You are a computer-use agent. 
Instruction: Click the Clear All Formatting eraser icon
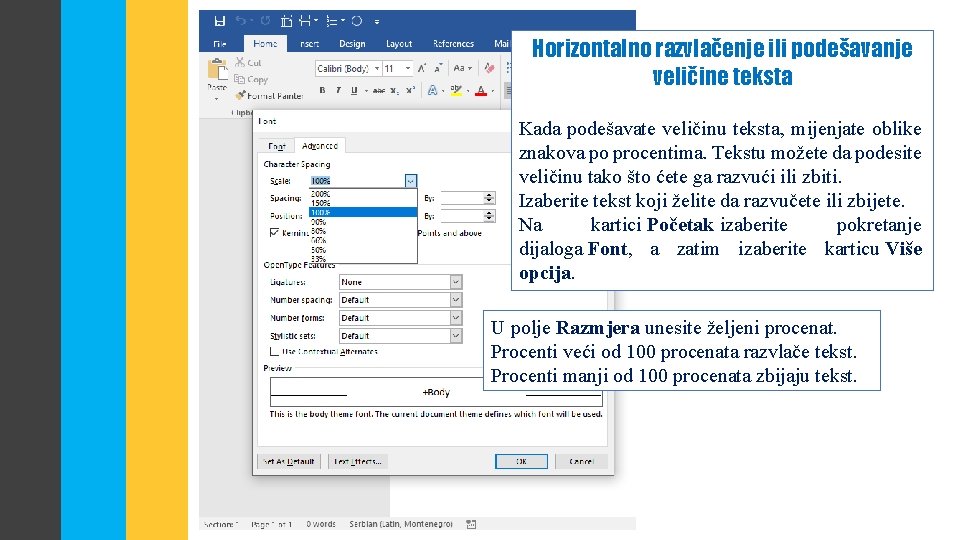[x=489, y=68]
